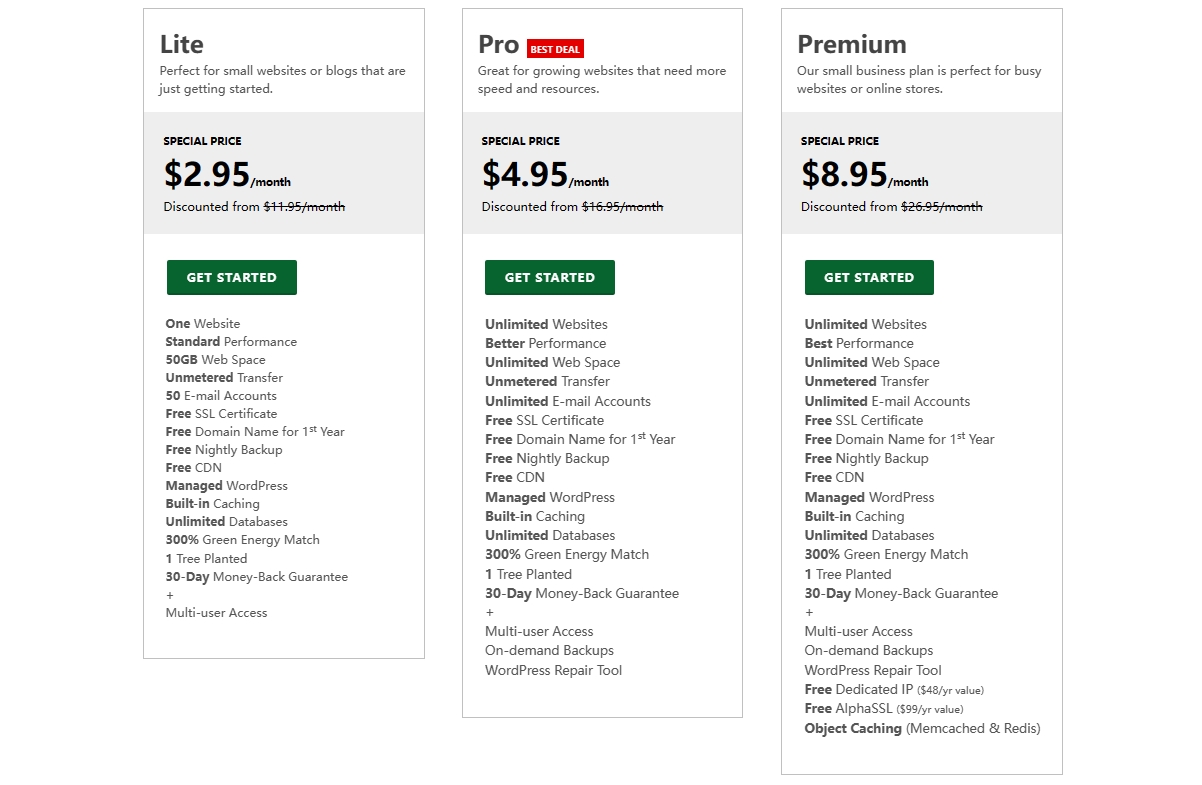Click the red Best Deal badge
1202x785 pixels.
[x=555, y=49]
